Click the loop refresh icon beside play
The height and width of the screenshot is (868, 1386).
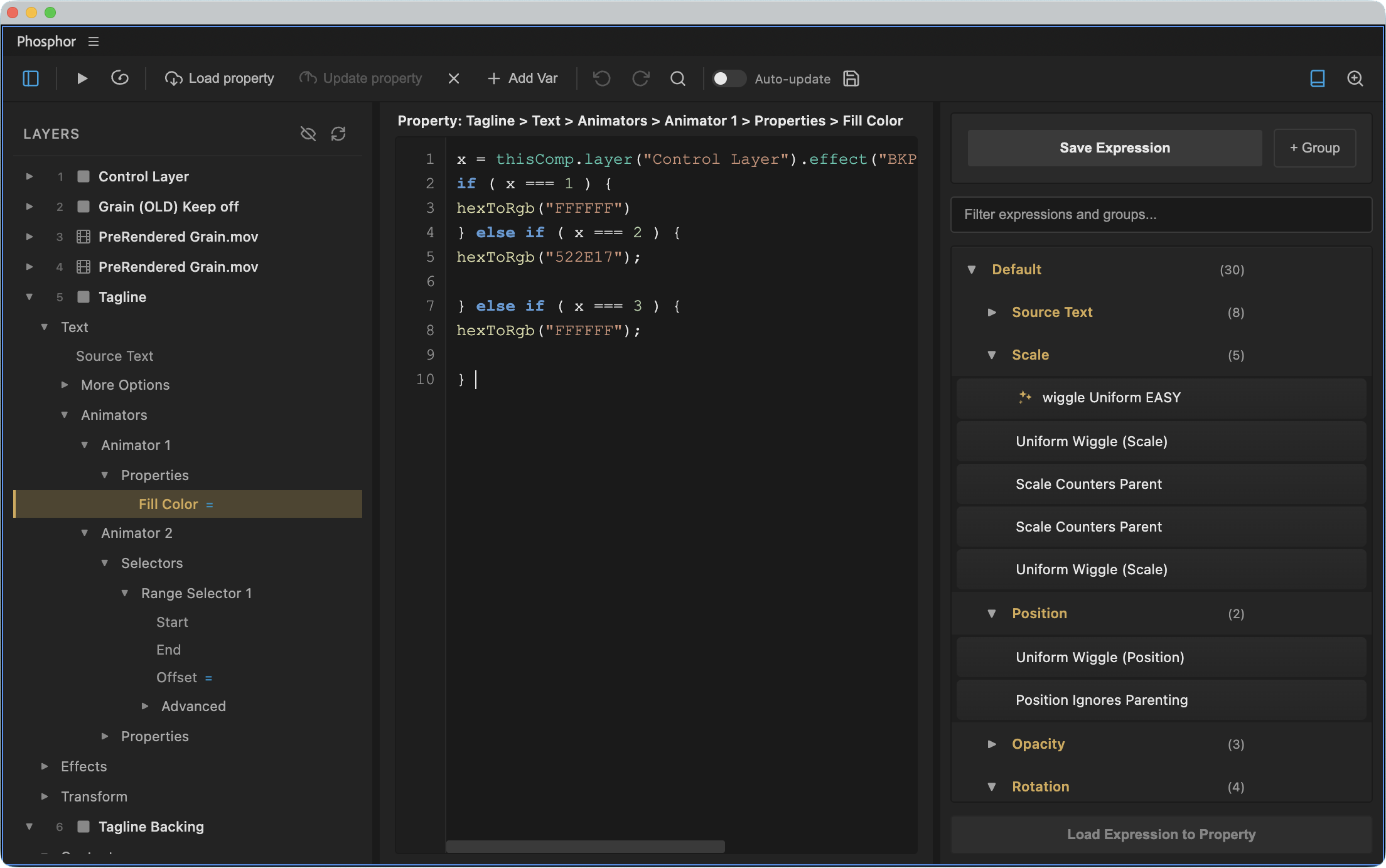120,78
